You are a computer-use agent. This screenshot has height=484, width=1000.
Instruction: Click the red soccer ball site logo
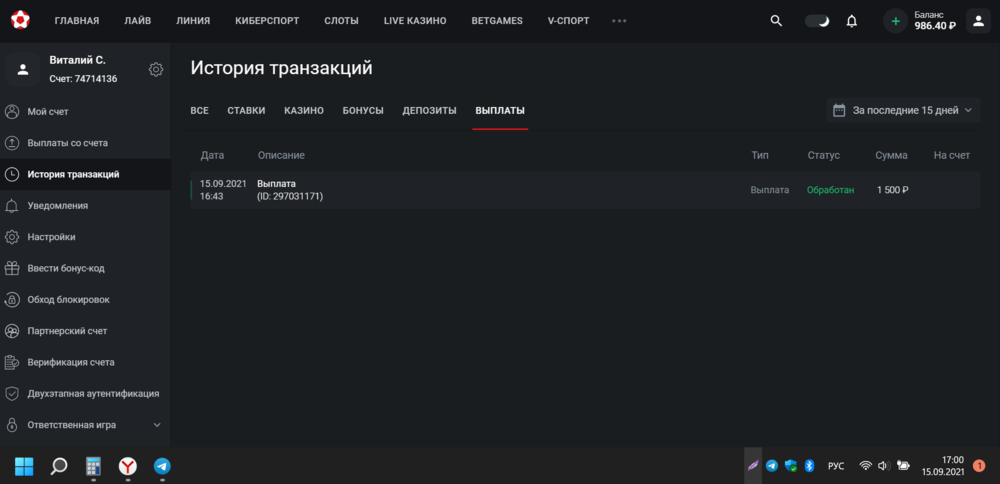click(20, 20)
